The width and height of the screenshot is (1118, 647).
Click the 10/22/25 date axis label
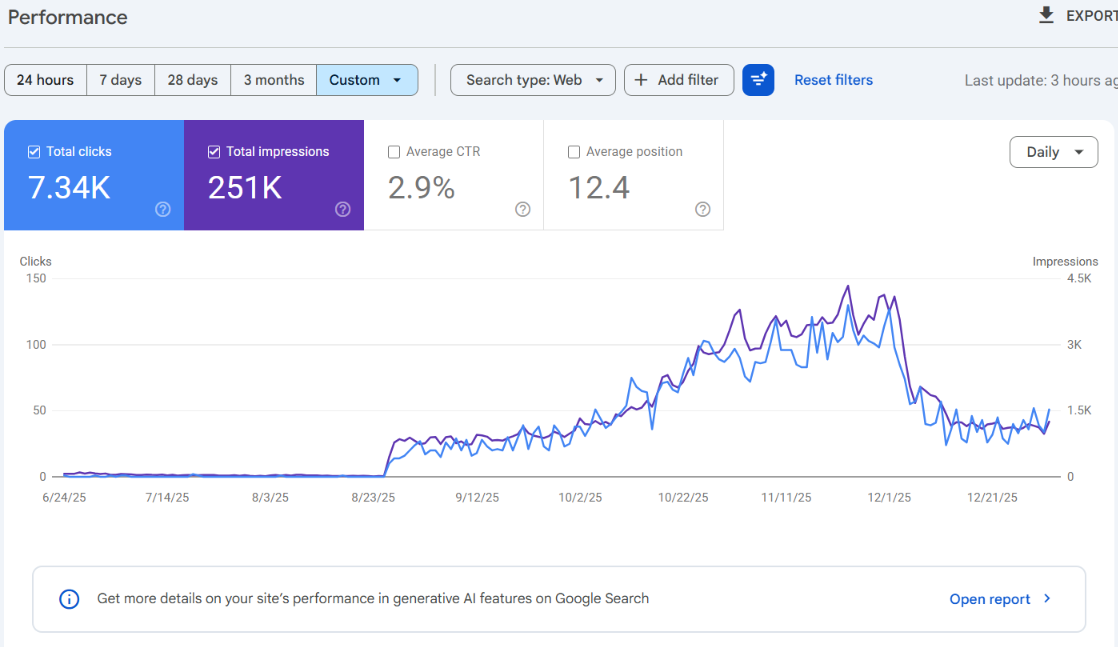683,497
